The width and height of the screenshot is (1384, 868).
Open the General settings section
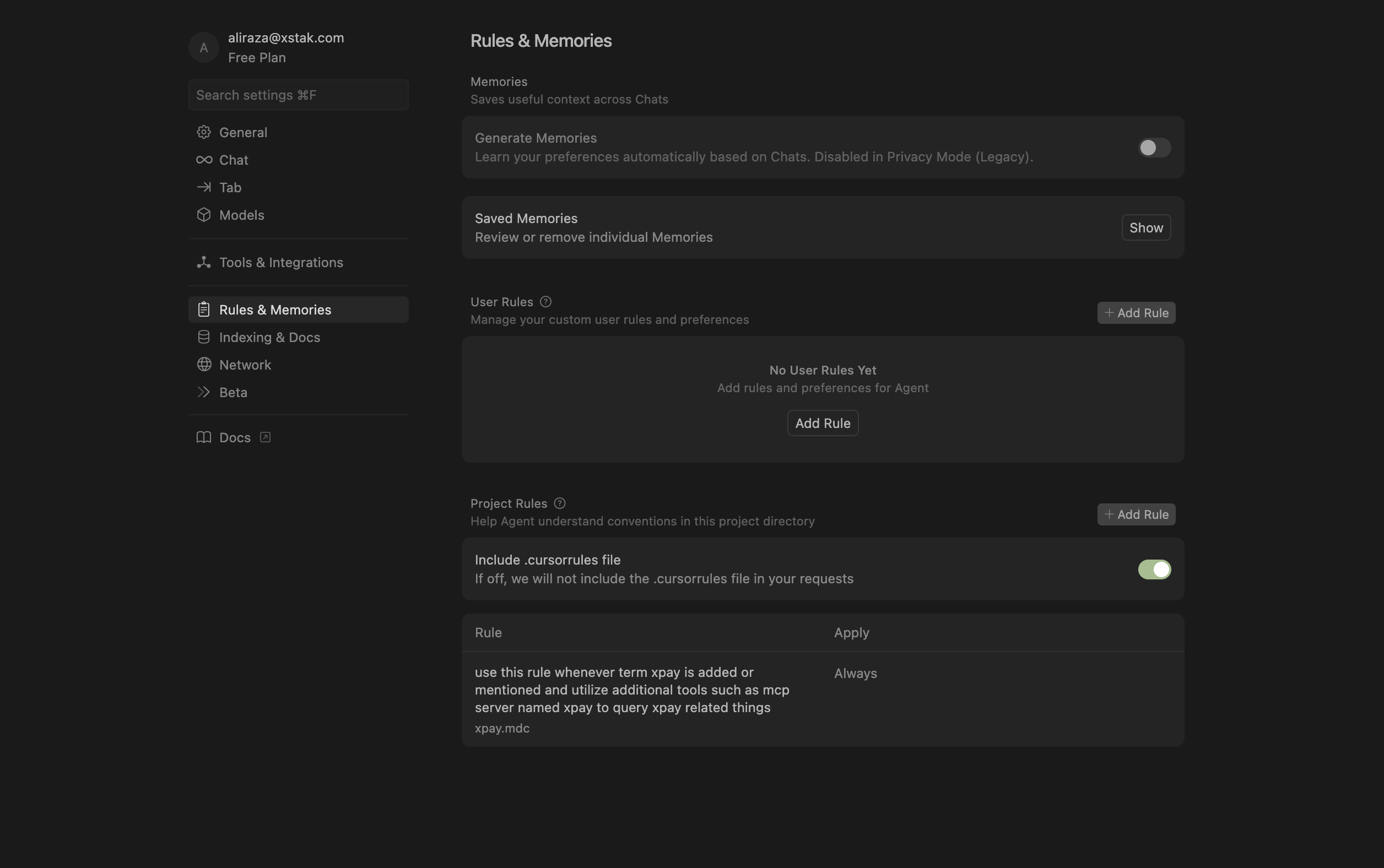click(x=299, y=132)
